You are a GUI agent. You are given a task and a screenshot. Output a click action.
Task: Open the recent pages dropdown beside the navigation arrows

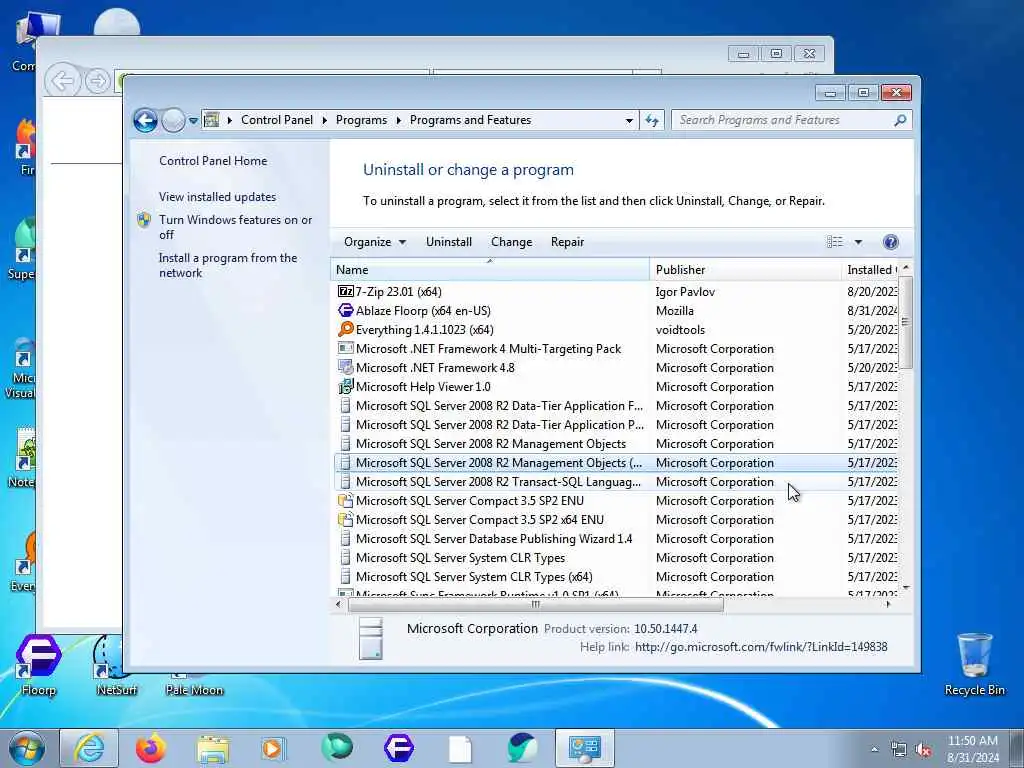tap(193, 121)
